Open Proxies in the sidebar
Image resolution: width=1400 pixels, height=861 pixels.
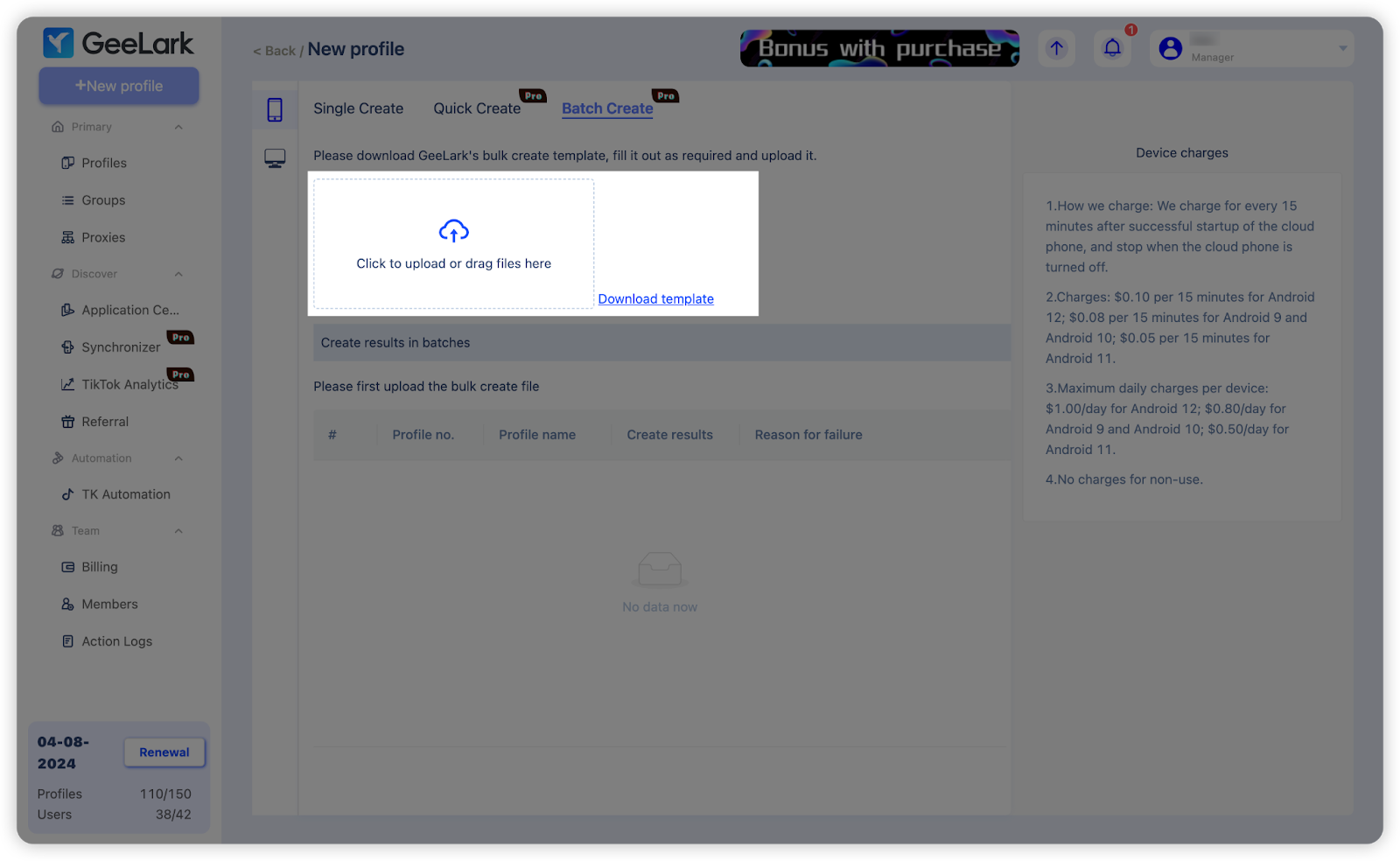[103, 237]
